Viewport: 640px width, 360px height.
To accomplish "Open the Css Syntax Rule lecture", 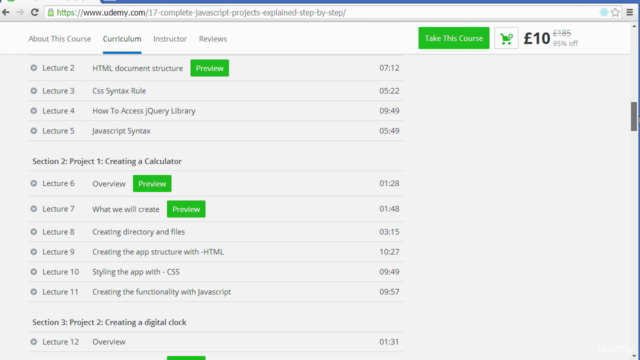I will coord(119,91).
